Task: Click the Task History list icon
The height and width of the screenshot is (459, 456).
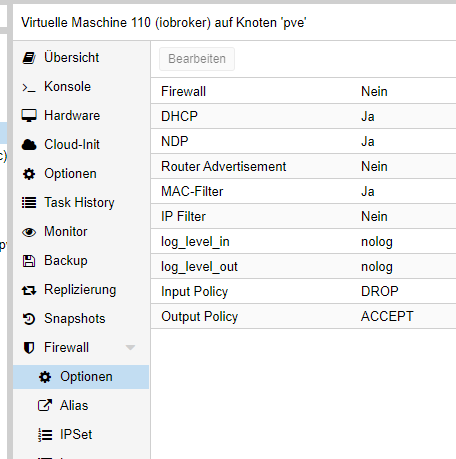Action: [29, 203]
